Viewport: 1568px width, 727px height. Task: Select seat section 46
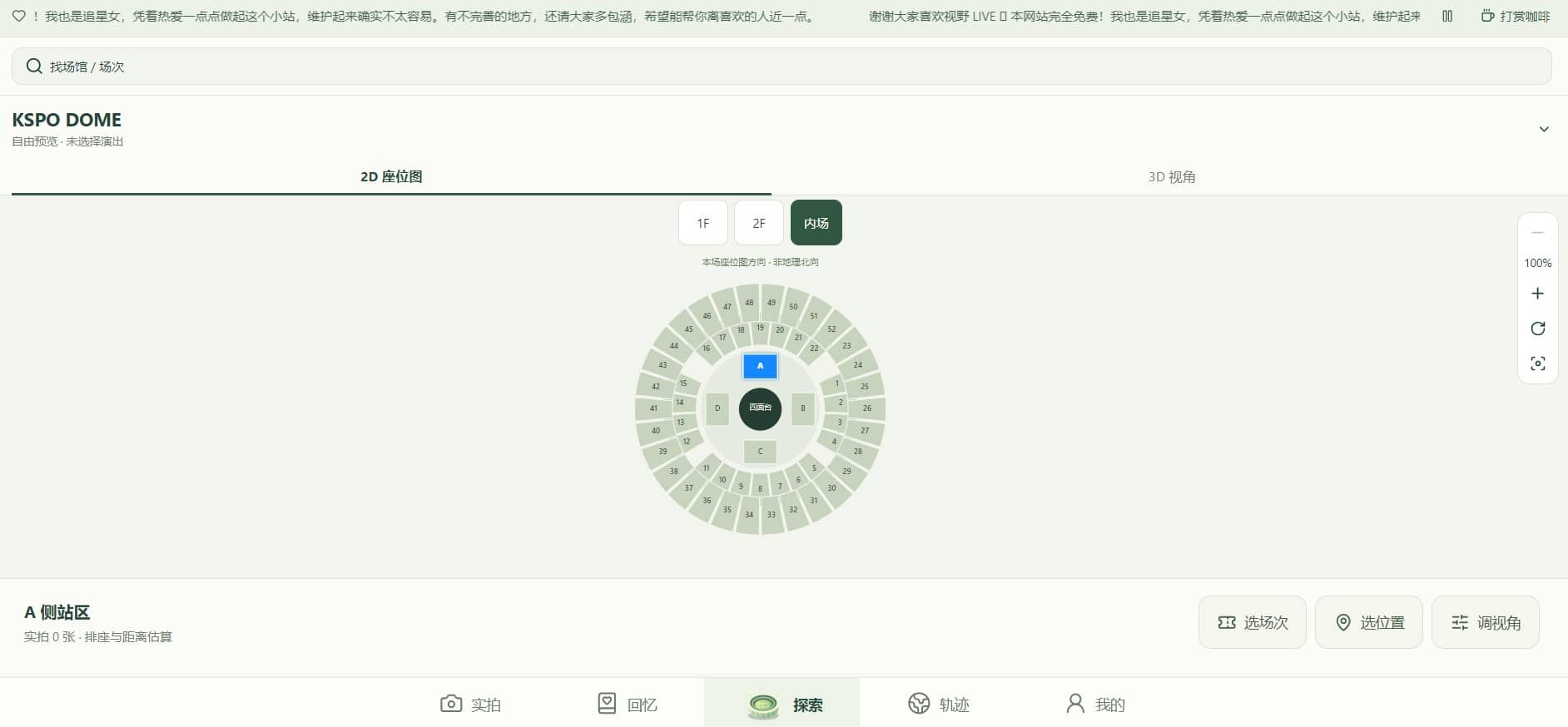click(707, 316)
